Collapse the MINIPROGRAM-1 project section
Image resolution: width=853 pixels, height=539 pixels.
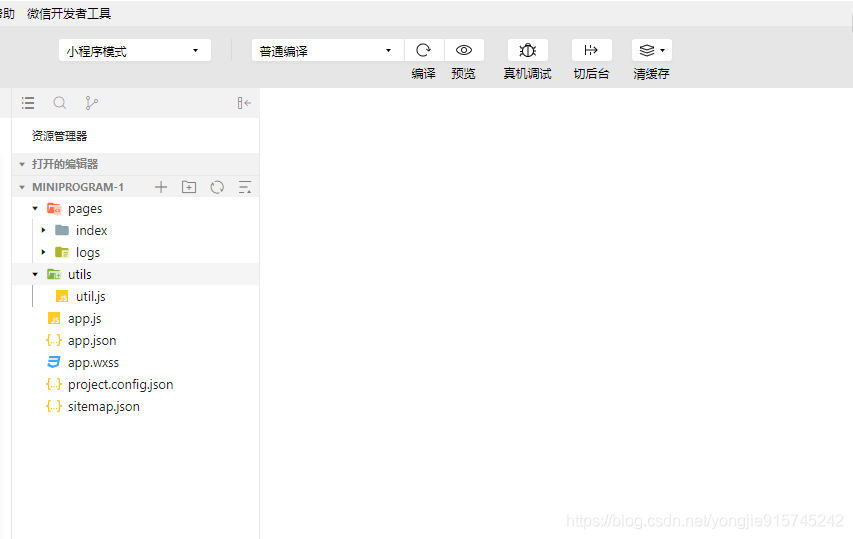pyautogui.click(x=22, y=187)
